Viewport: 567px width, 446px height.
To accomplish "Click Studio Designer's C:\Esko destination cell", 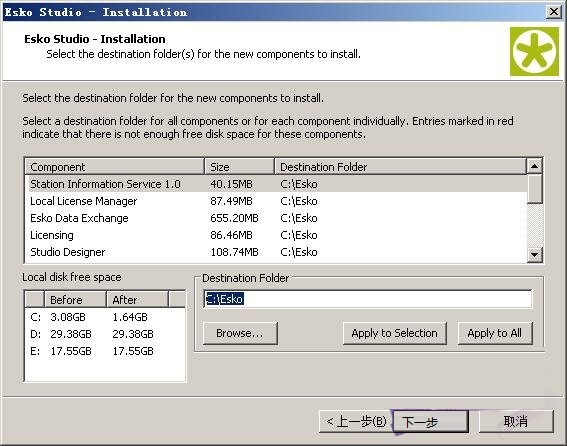I will coord(299,252).
